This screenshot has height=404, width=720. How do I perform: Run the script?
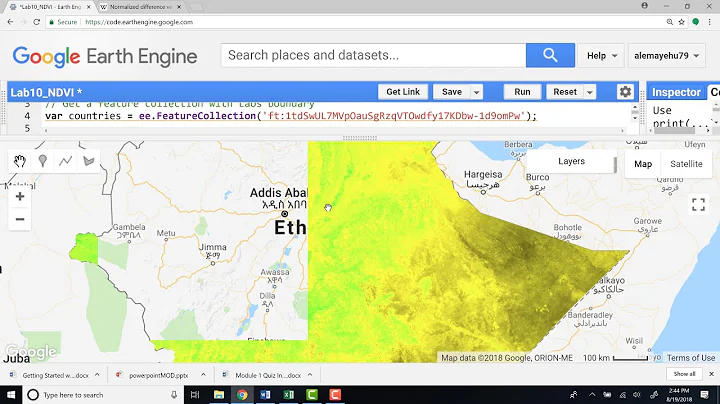coord(522,92)
